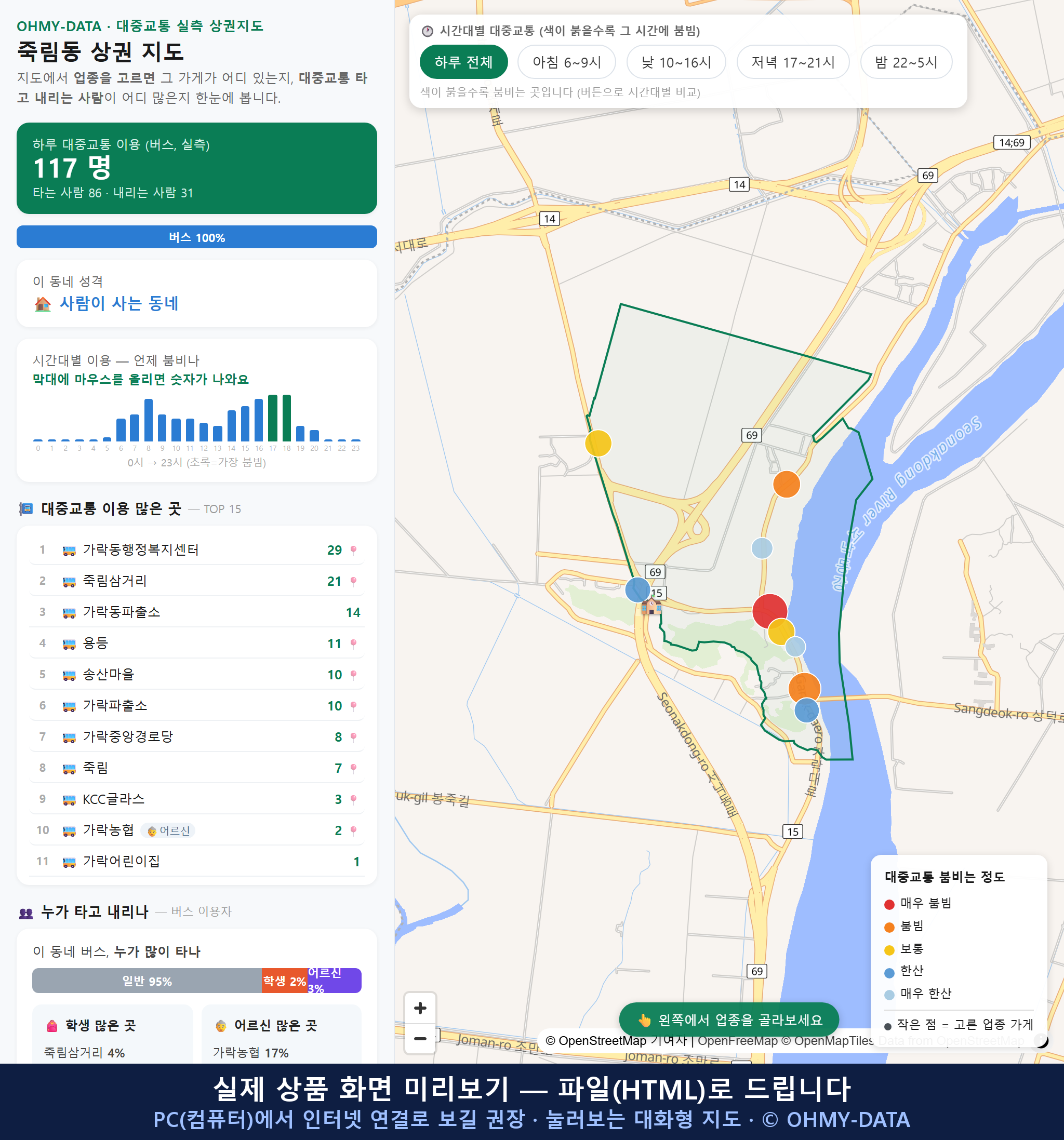
Task: Click the pin icon in KCC글라스 row
Action: coord(353,799)
